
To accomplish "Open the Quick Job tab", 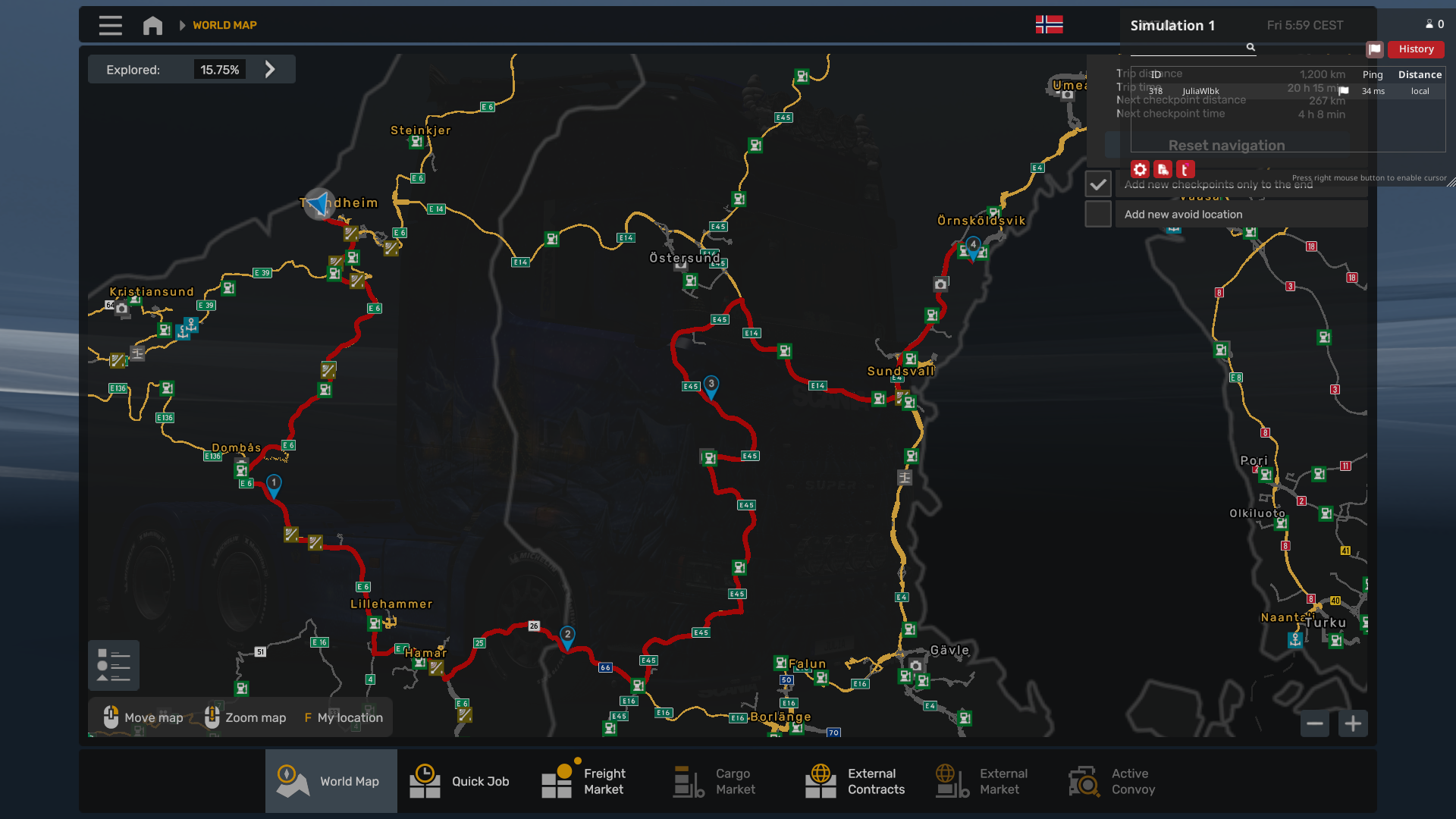I will (x=462, y=781).
